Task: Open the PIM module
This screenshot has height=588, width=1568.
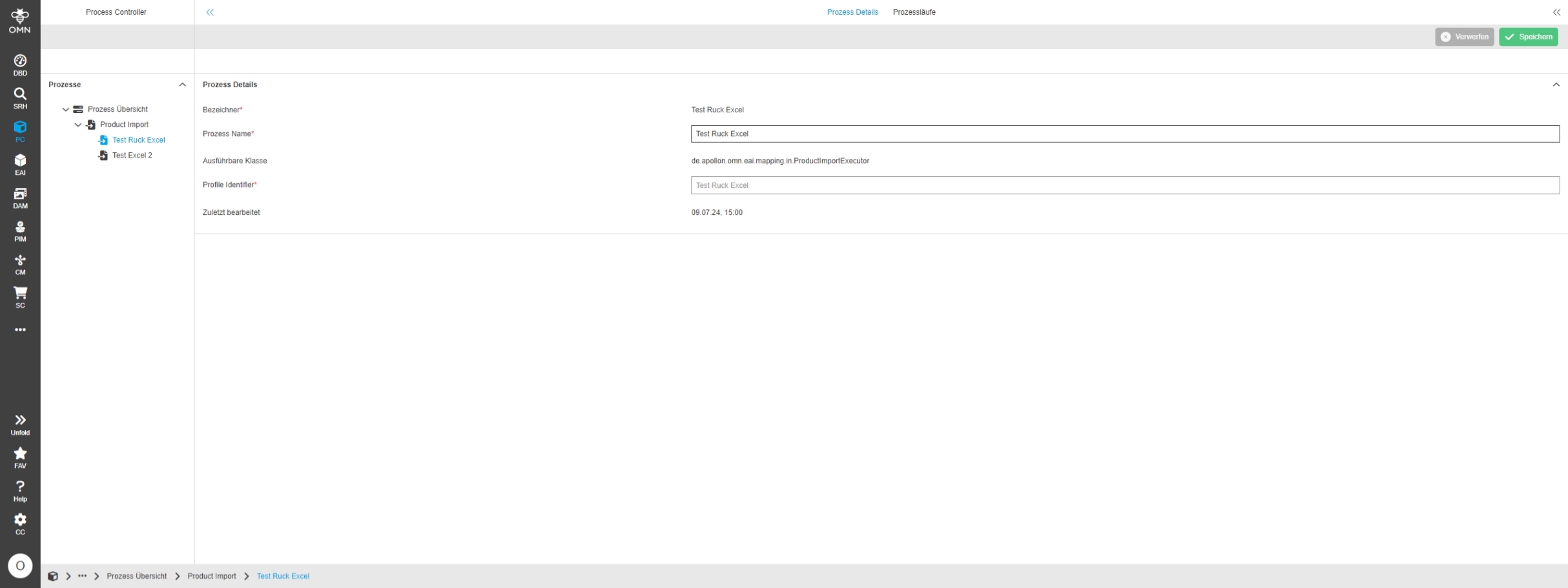Action: [20, 231]
